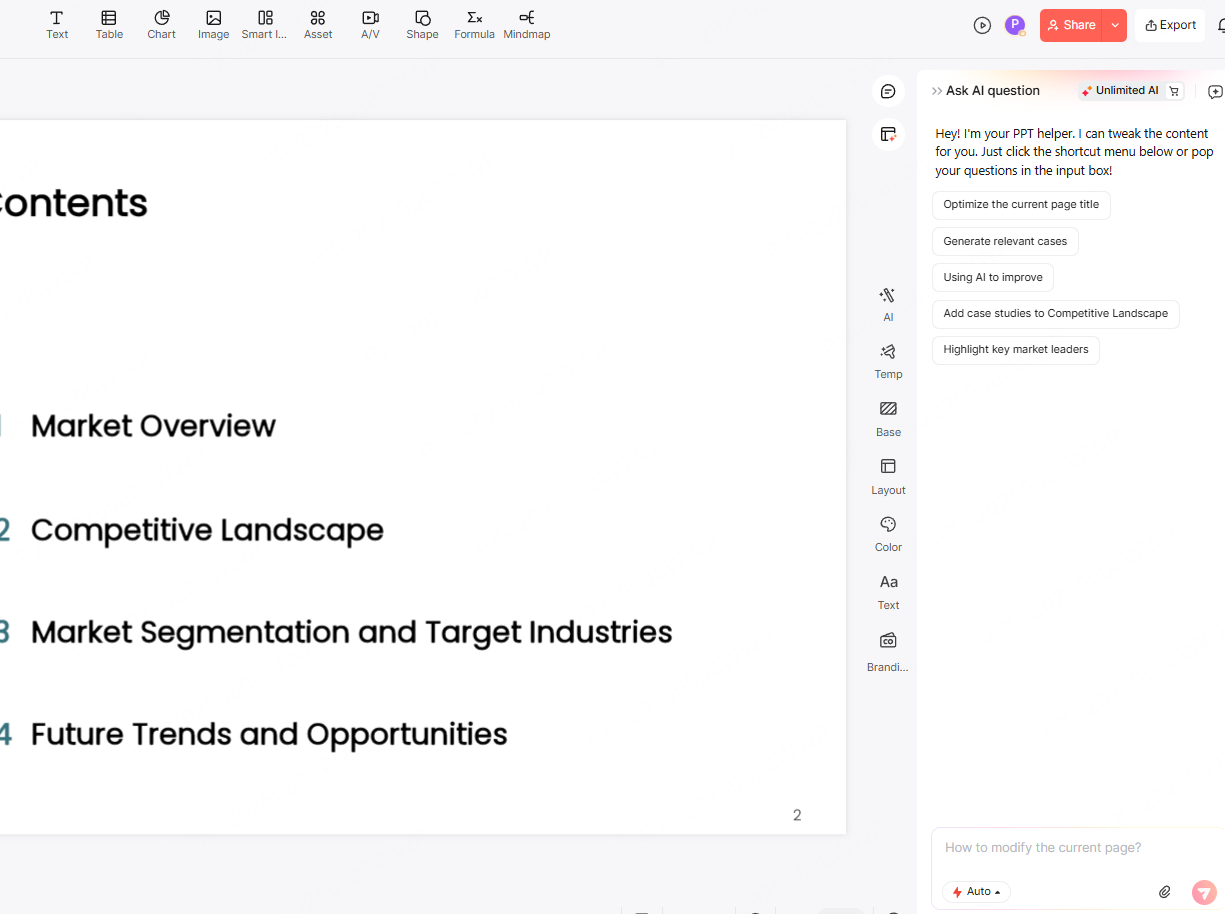The height and width of the screenshot is (914, 1225).
Task: Click the Export button
Action: click(1169, 24)
